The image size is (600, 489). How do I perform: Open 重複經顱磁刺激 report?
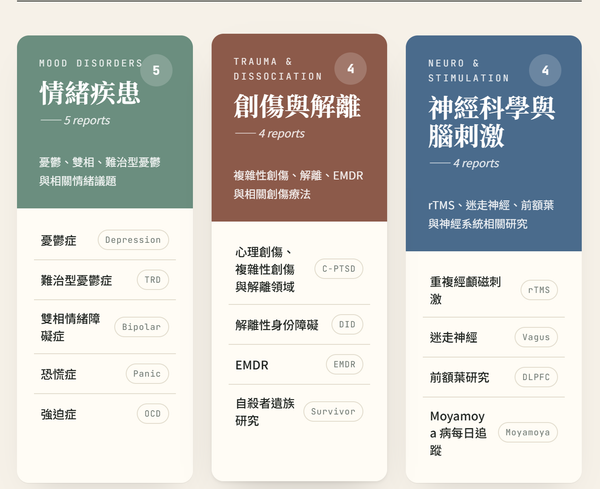point(494,290)
